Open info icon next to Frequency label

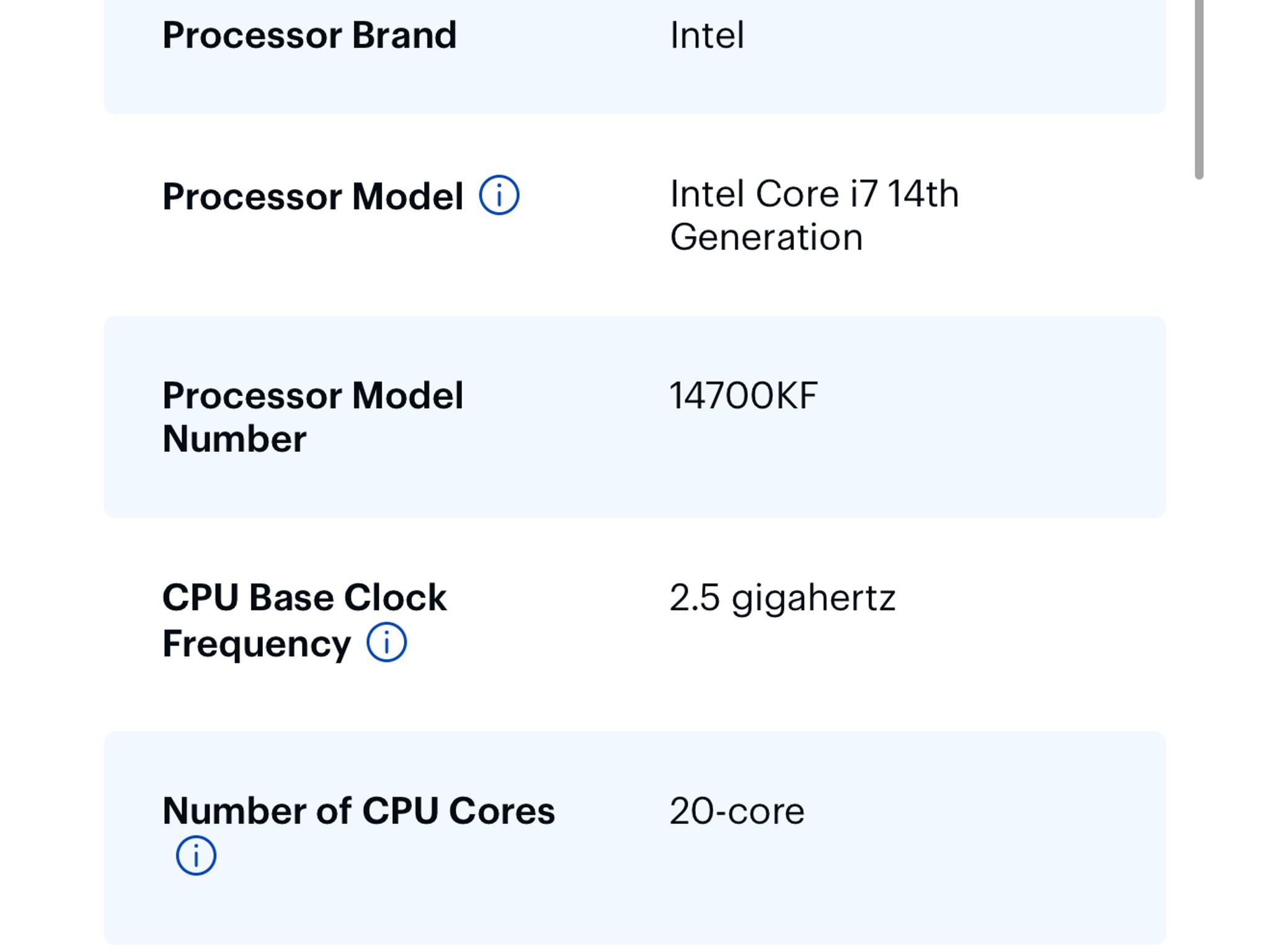click(386, 642)
